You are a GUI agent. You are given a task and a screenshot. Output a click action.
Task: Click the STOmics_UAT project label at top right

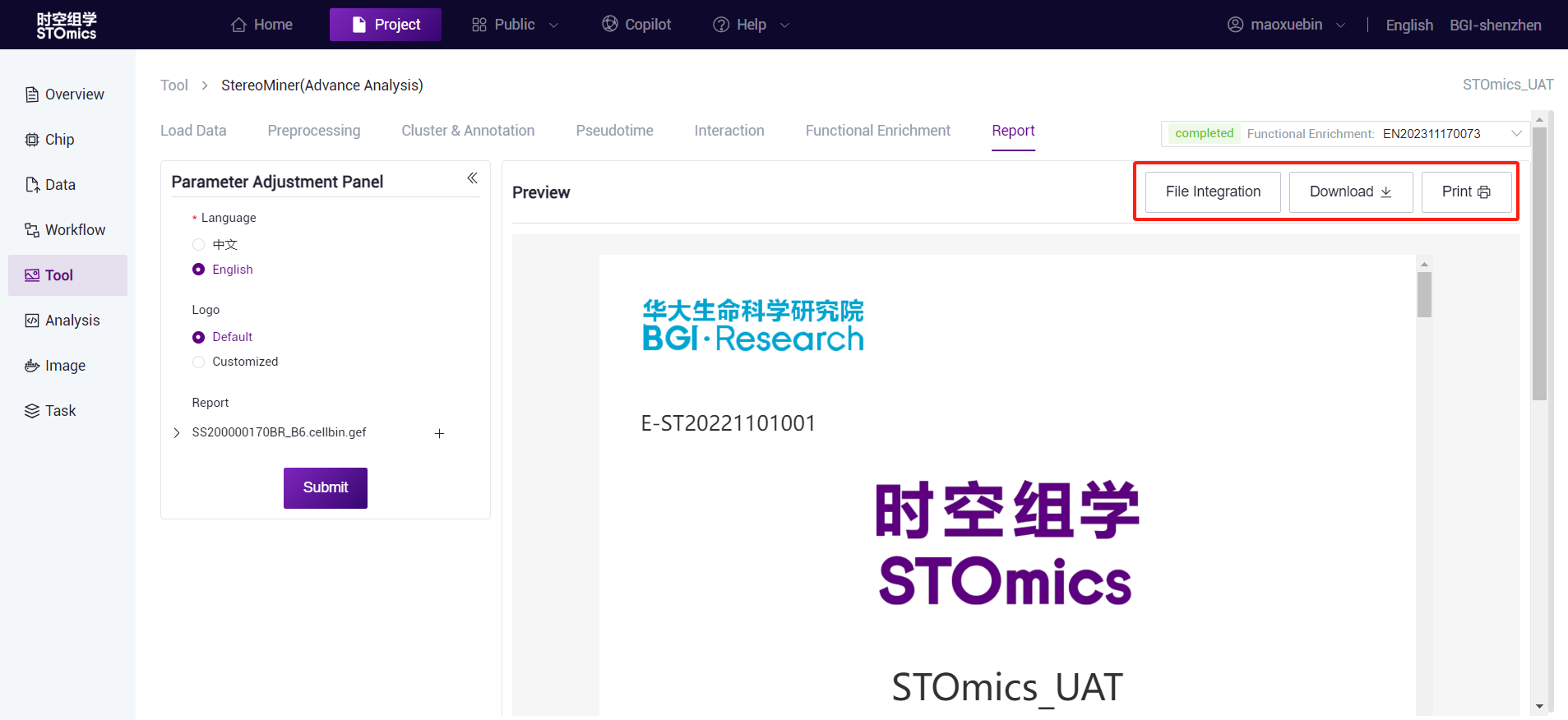[1508, 85]
